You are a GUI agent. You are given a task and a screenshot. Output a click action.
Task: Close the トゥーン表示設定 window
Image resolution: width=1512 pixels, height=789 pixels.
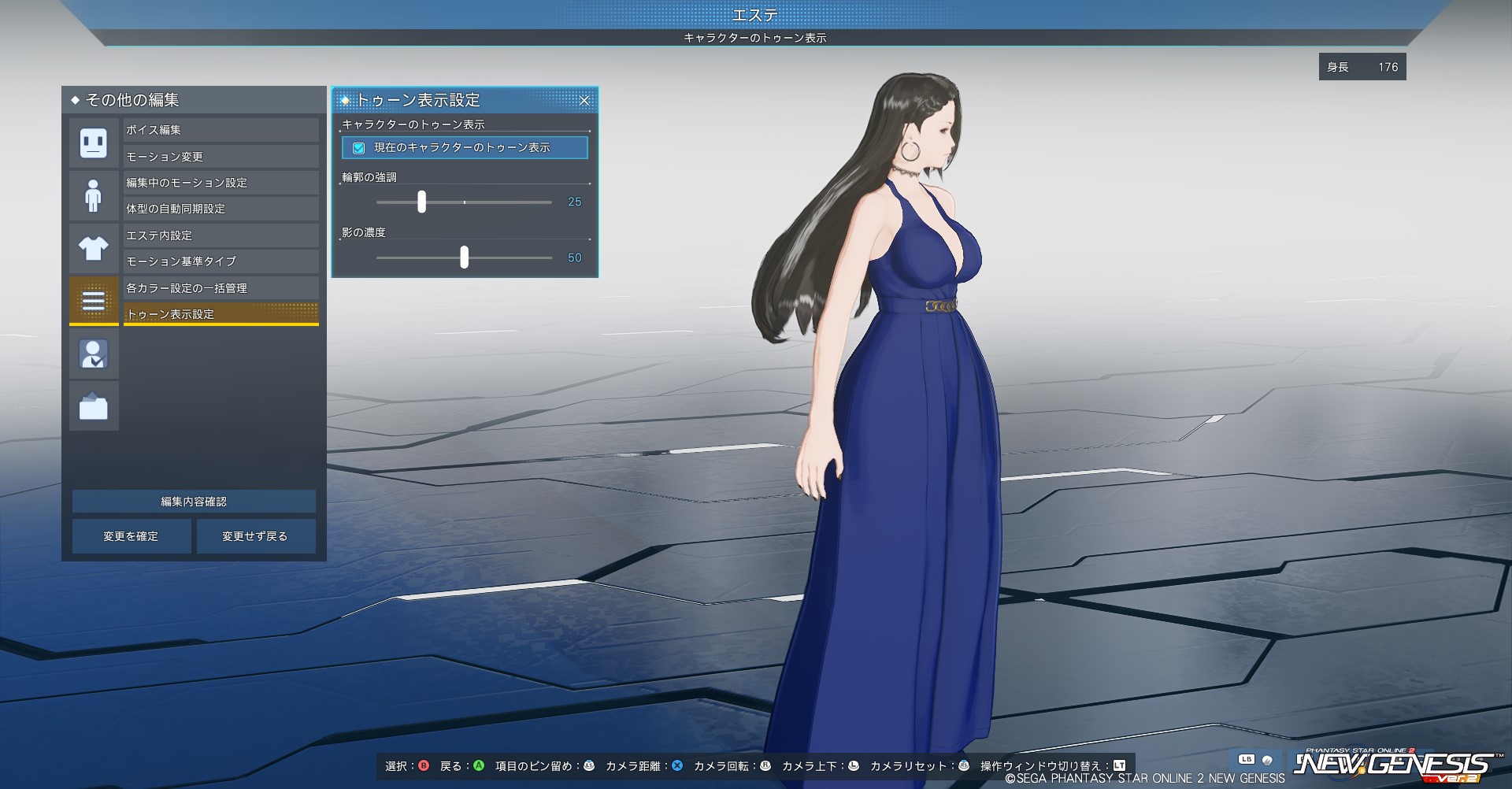(x=584, y=100)
